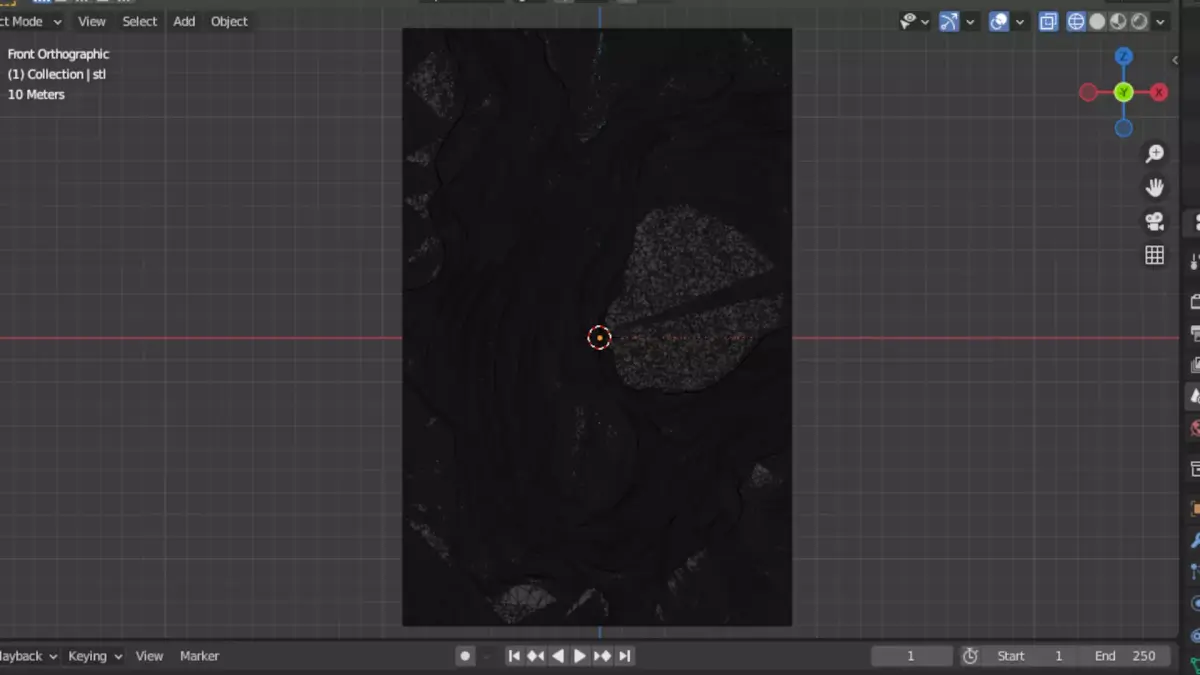Screen dimensions: 1200x675
Task: Open the object interaction mode dropdown
Action: click(32, 21)
